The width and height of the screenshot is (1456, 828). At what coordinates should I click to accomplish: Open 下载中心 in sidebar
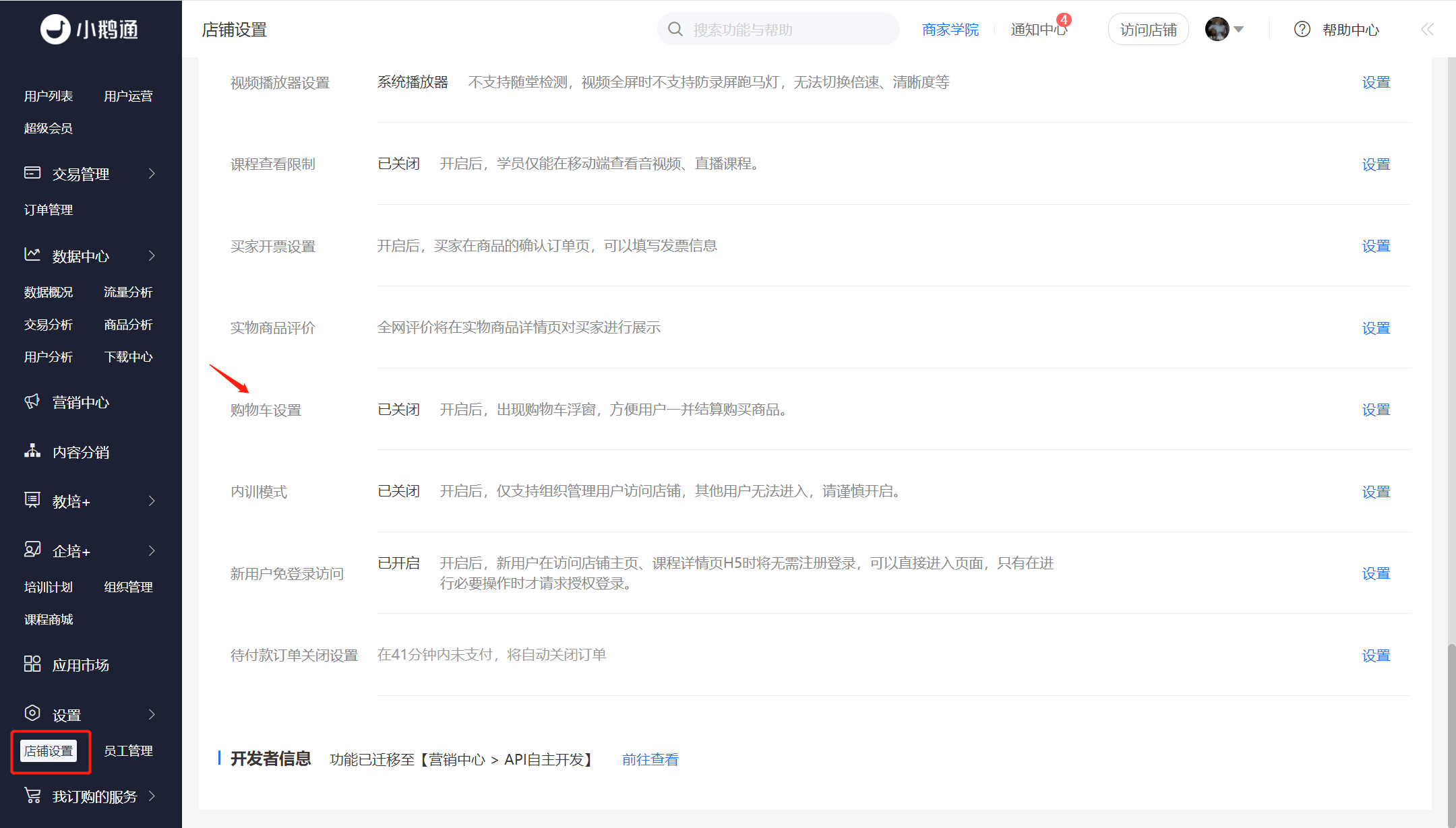point(128,357)
